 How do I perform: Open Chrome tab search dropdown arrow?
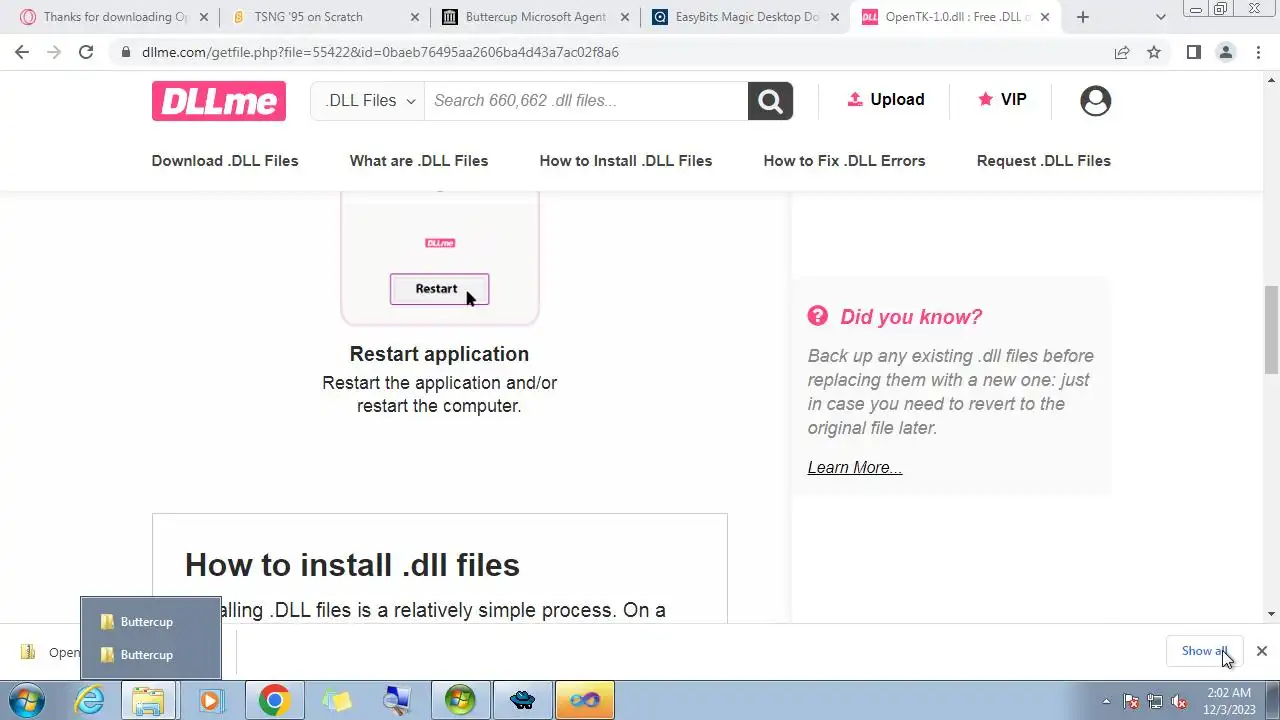[1160, 17]
